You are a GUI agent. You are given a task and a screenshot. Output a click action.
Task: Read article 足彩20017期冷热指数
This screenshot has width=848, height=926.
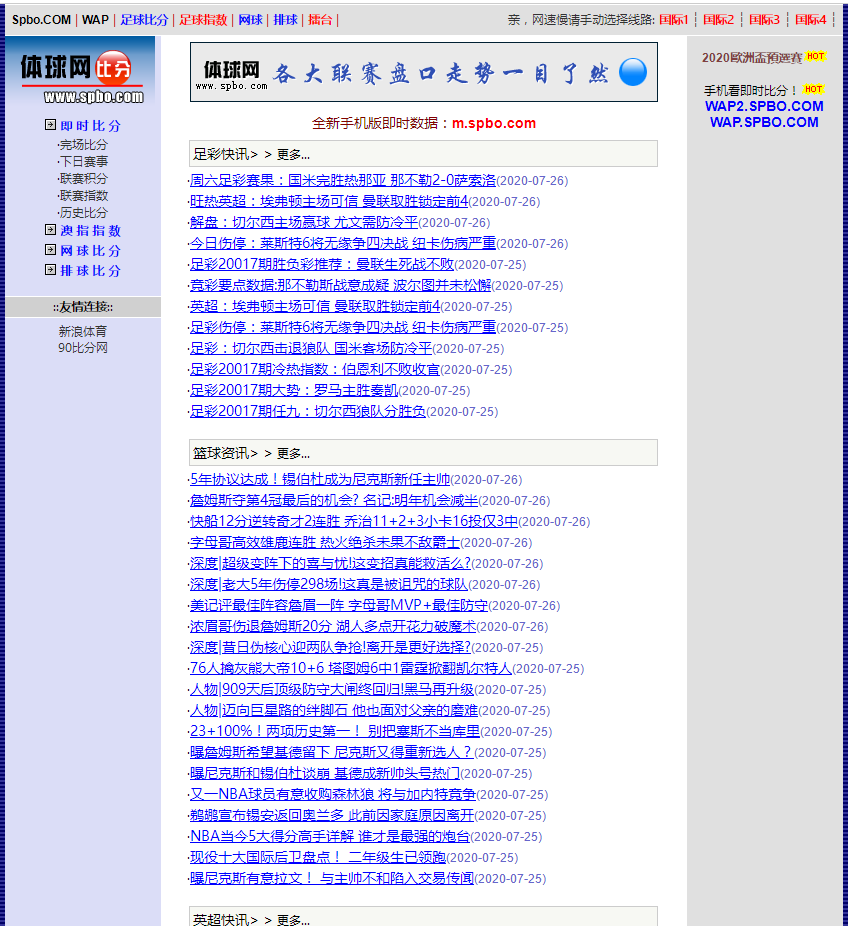[315, 369]
